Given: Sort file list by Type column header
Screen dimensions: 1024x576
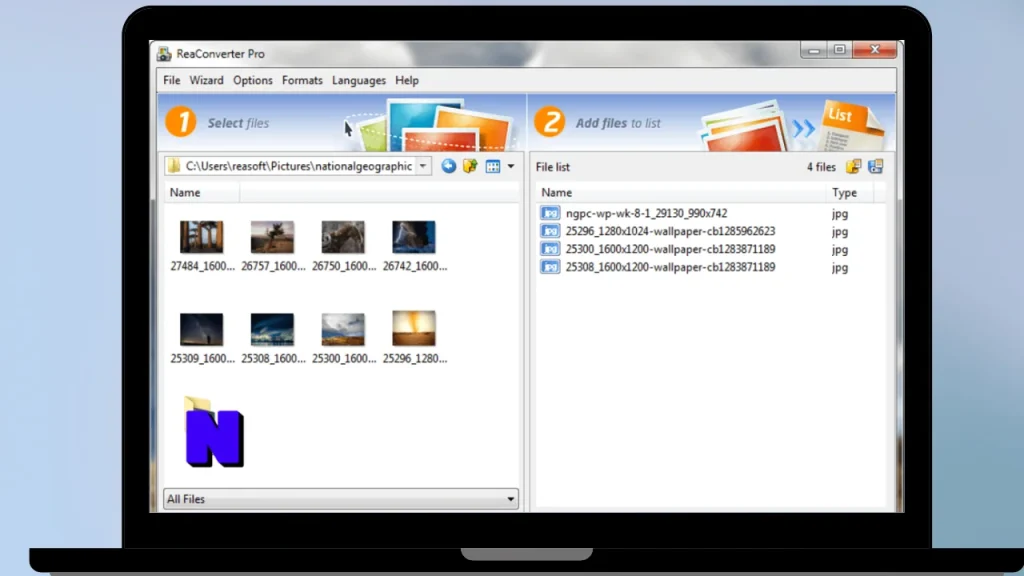Looking at the screenshot, I should coord(849,193).
